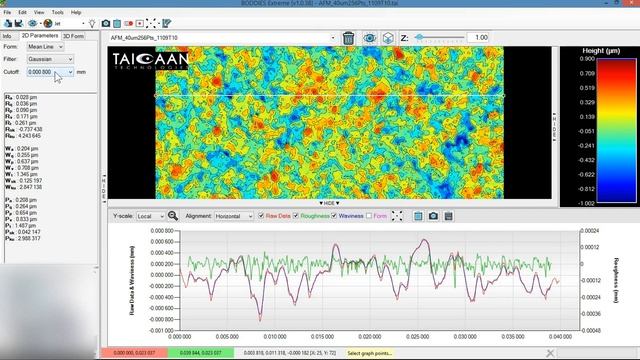This screenshot has width=640, height=360.
Task: Click the vertical HIDE handle right of height map
Action: click(x=554, y=127)
